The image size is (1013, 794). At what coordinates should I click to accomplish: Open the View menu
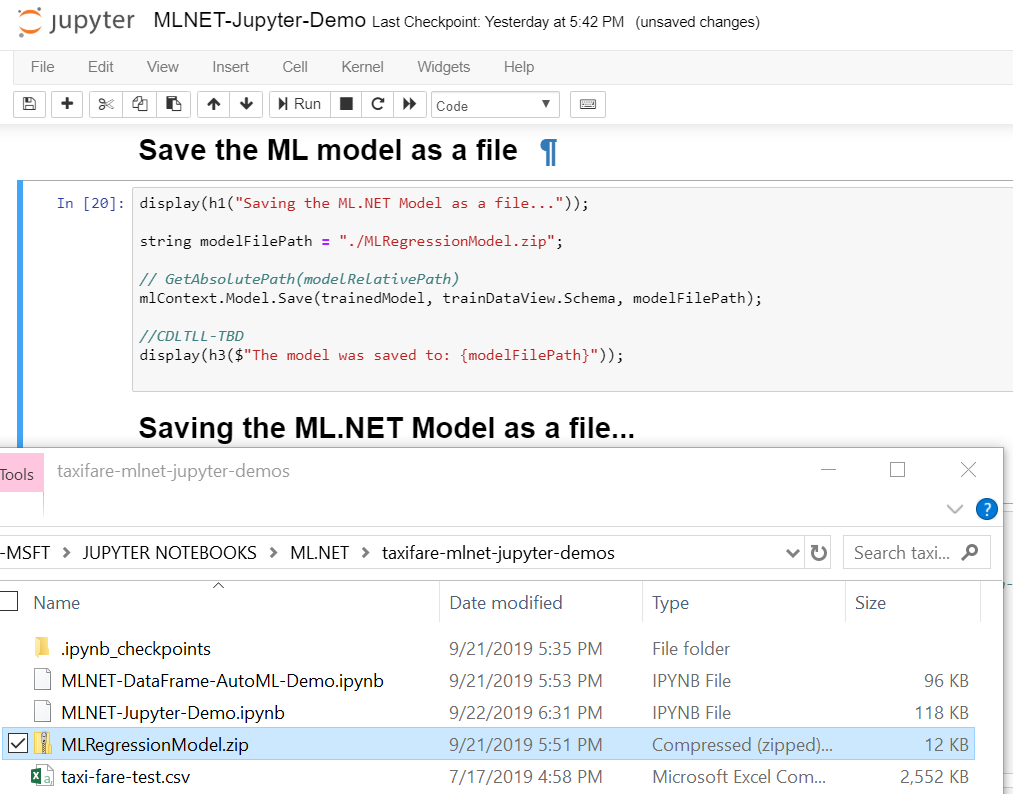coord(162,67)
